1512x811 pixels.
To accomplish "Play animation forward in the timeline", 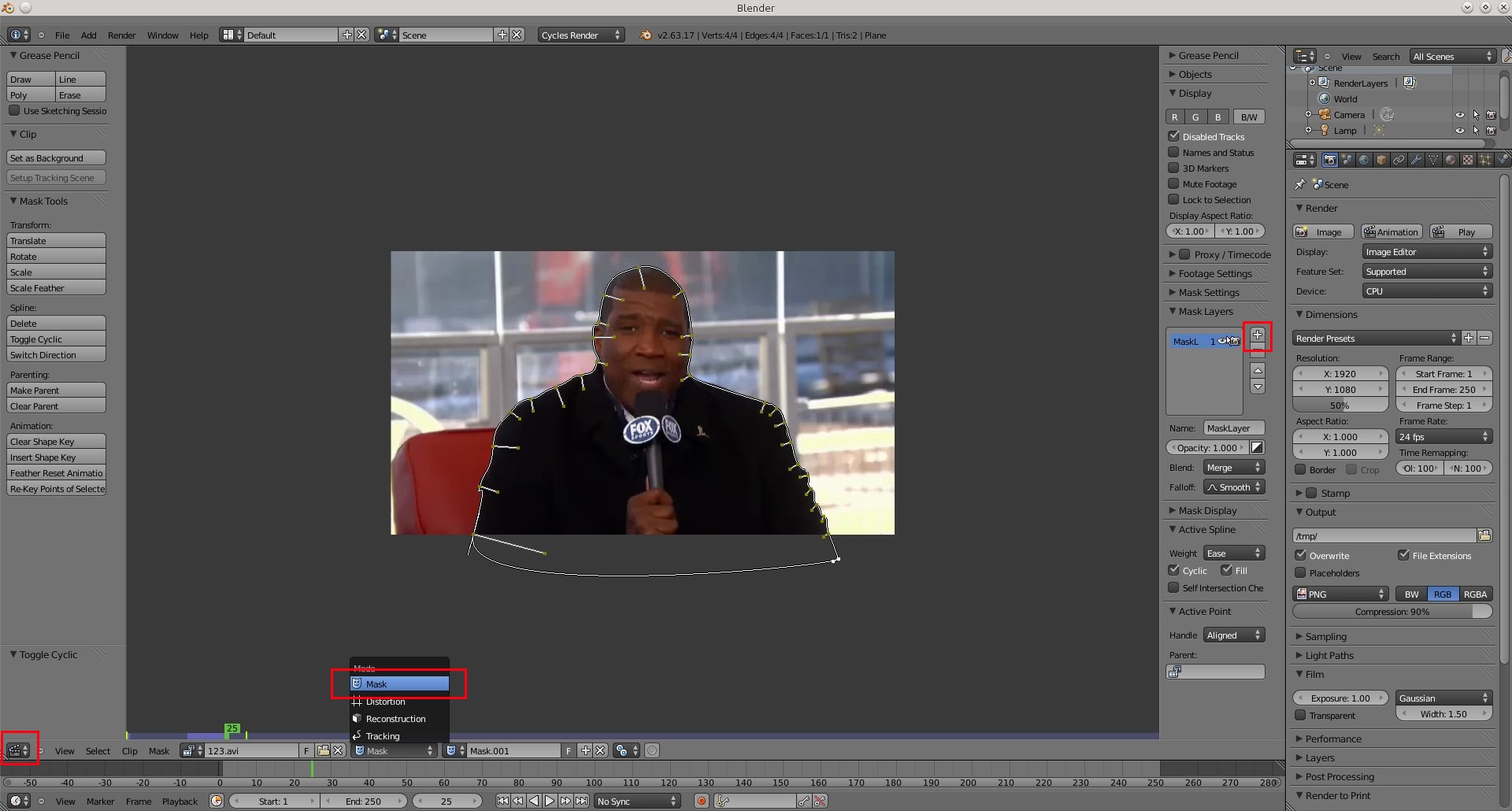I will [550, 801].
